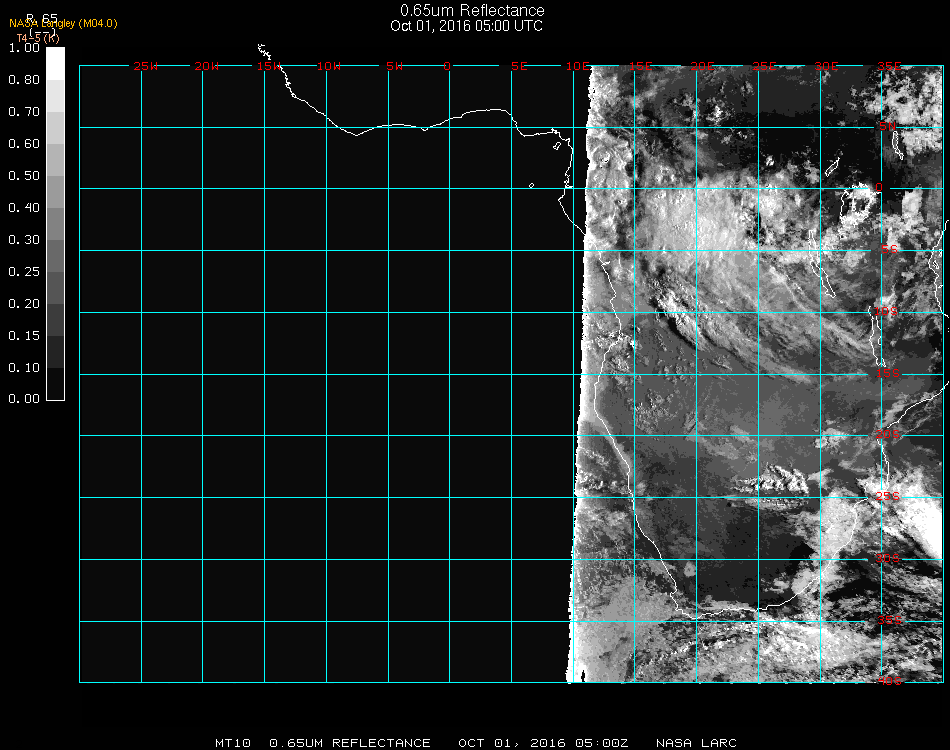This screenshot has width=950, height=750.
Task: Click the 'NASA Langley (M04.0)' label
Action: (x=63, y=24)
